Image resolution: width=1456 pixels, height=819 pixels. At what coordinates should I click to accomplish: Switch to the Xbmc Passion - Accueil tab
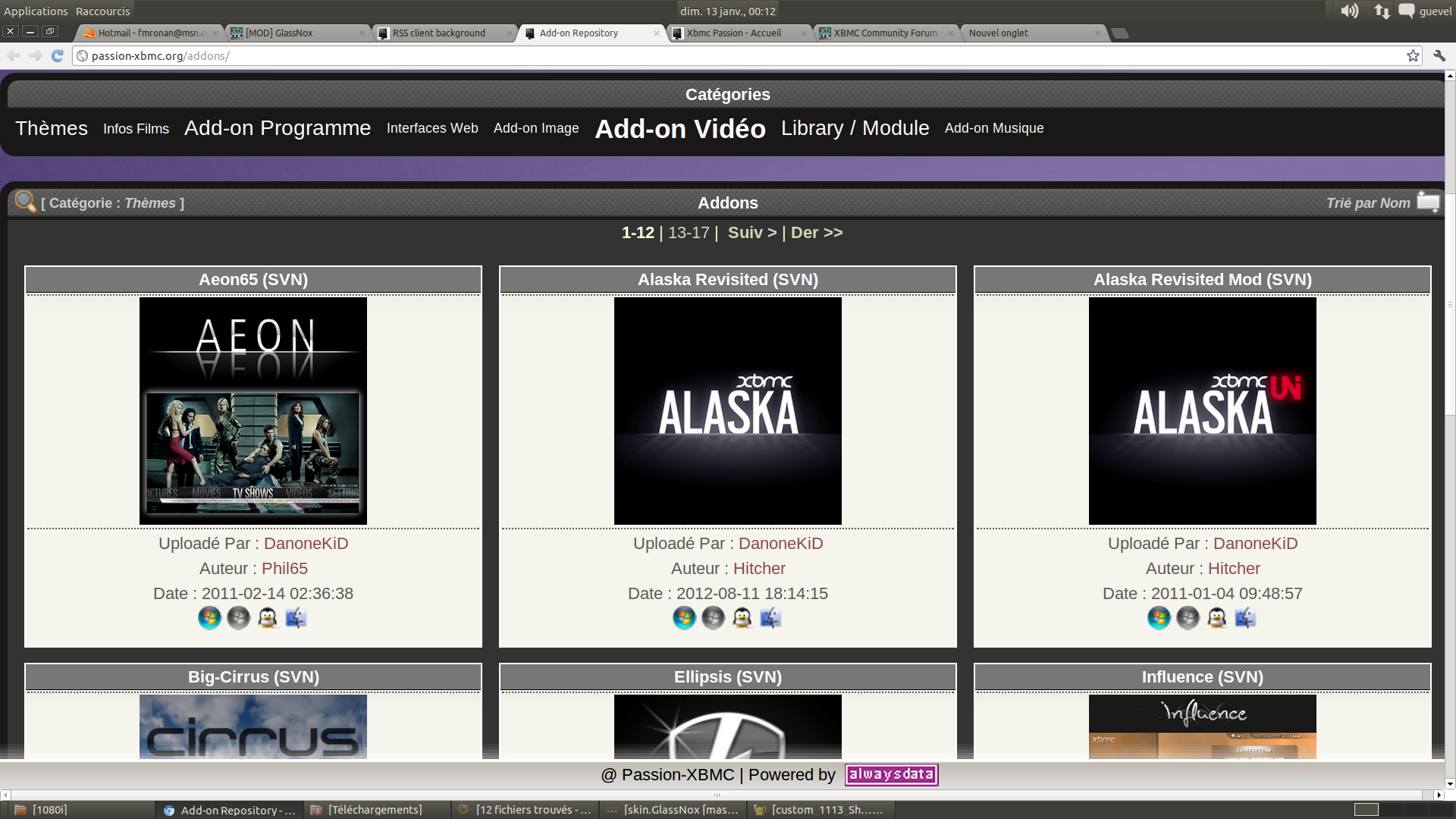point(733,33)
